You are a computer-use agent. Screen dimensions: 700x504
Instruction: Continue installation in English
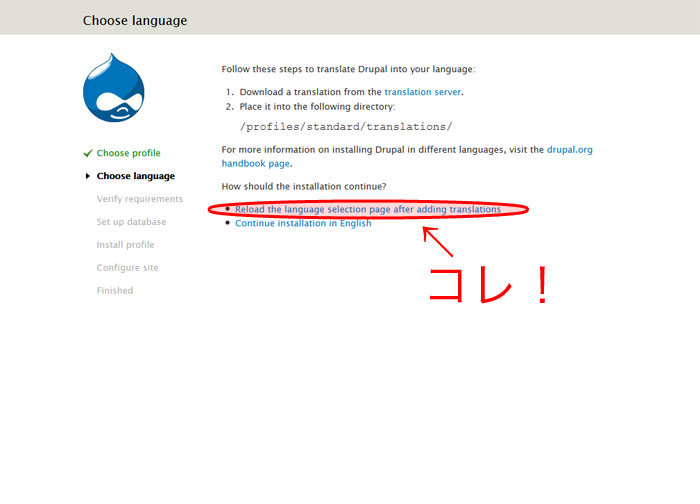[303, 223]
